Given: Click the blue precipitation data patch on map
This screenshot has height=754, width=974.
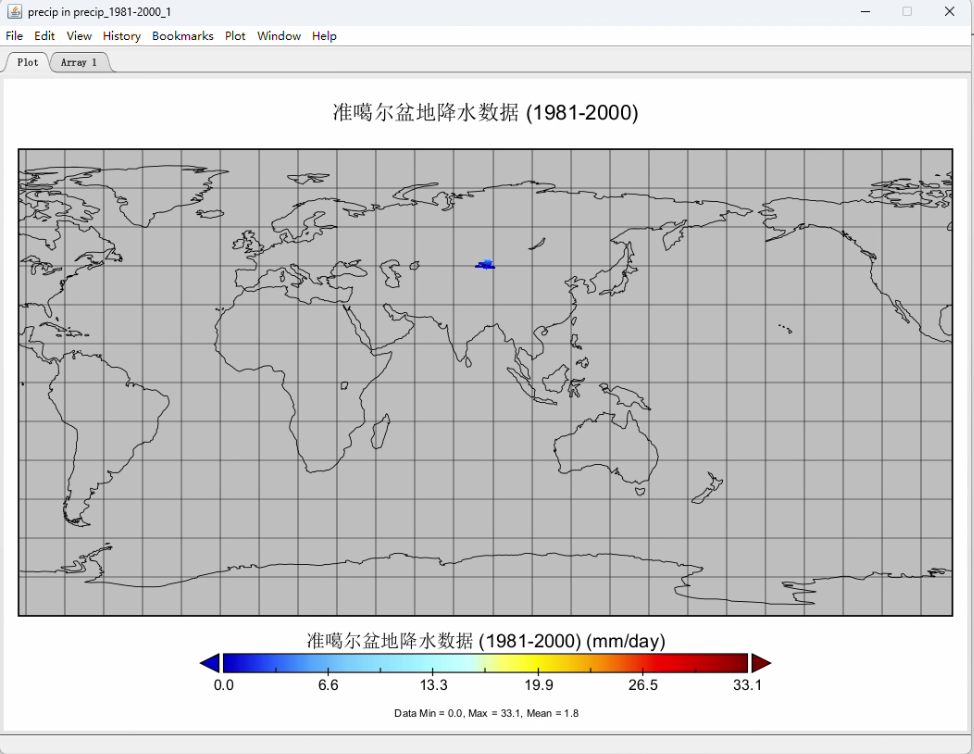Looking at the screenshot, I should click(x=485, y=265).
